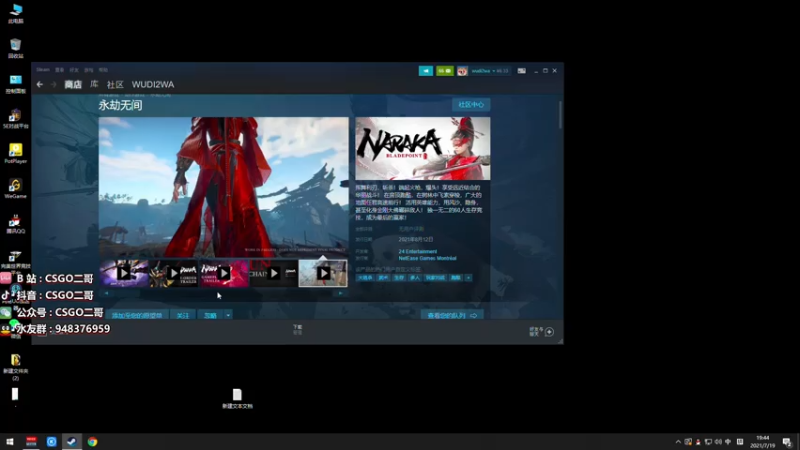Click the main red-robed character video

coord(223,187)
